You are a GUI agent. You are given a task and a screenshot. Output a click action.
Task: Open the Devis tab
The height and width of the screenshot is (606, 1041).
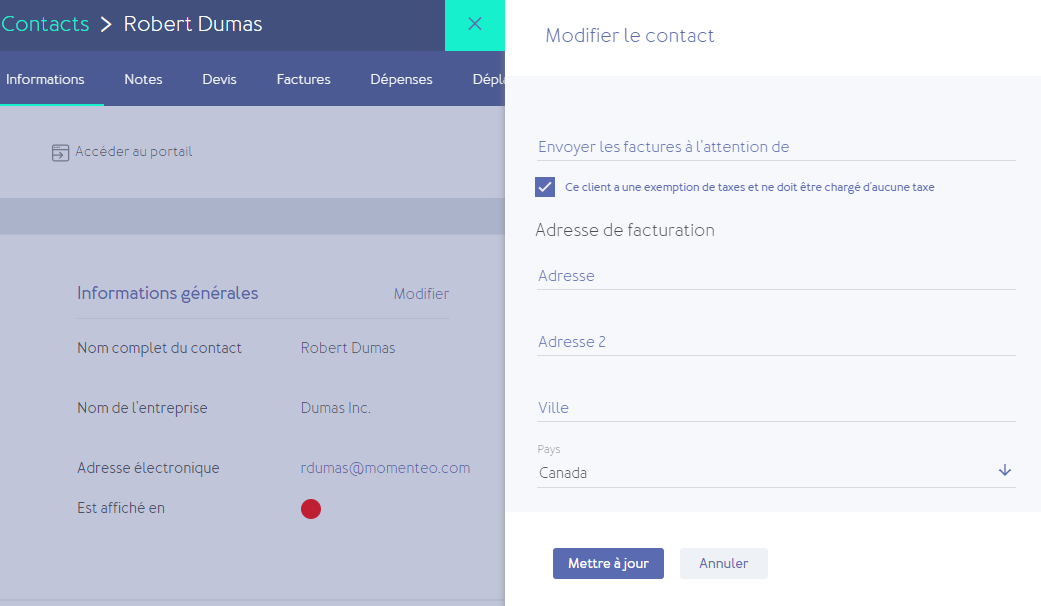[x=219, y=79]
